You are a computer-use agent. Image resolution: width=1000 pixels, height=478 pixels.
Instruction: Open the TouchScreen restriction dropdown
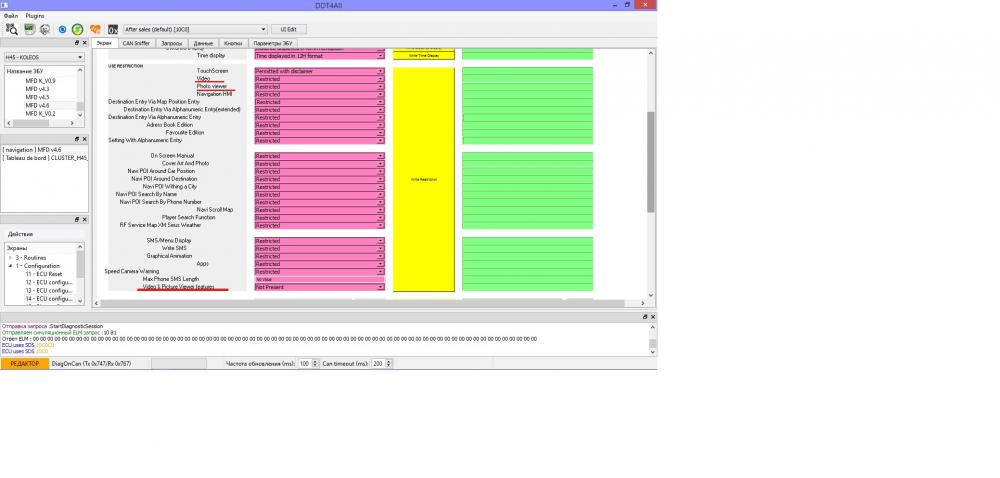click(x=320, y=71)
